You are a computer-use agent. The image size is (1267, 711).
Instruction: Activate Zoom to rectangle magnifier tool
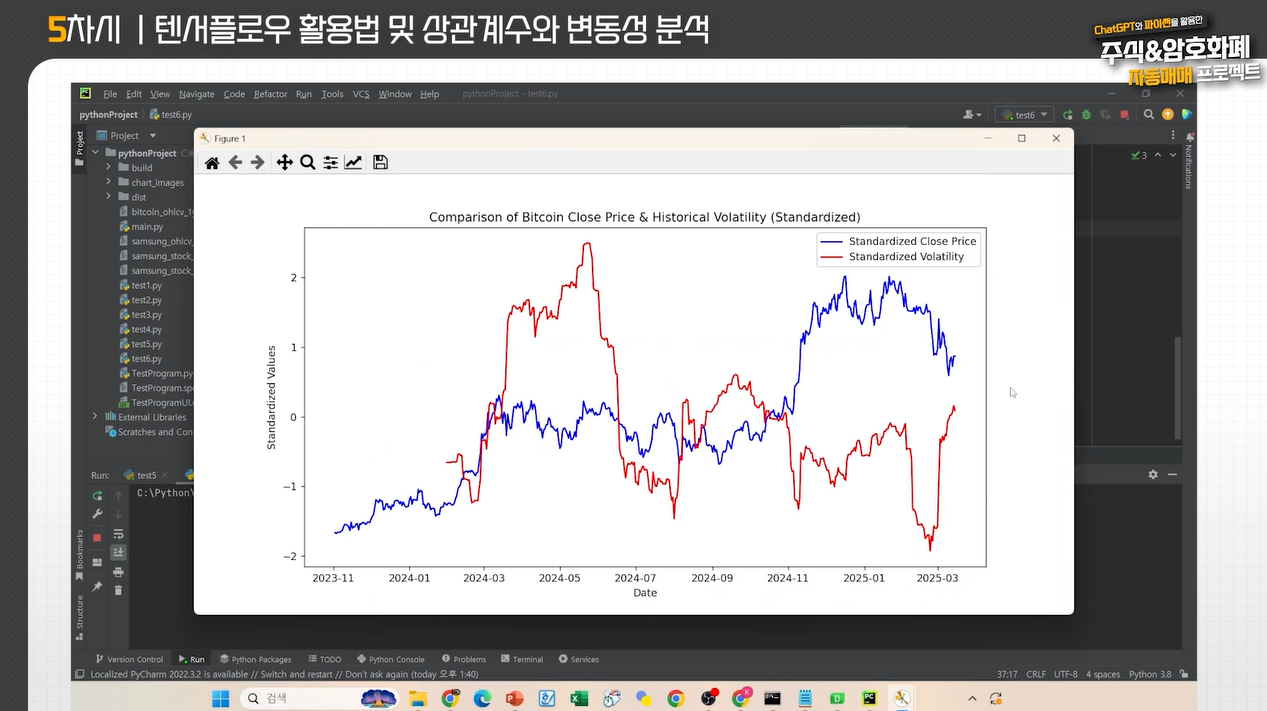tap(308, 162)
